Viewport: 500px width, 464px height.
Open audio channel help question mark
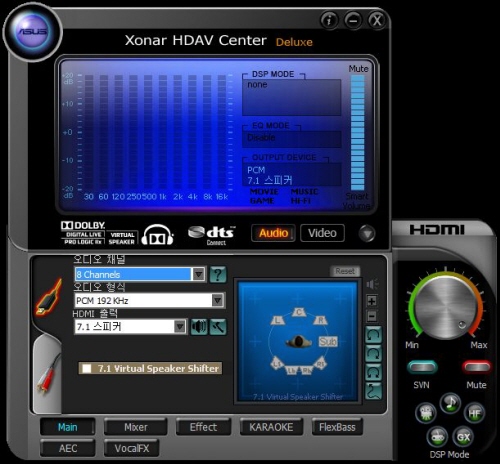click(218, 275)
